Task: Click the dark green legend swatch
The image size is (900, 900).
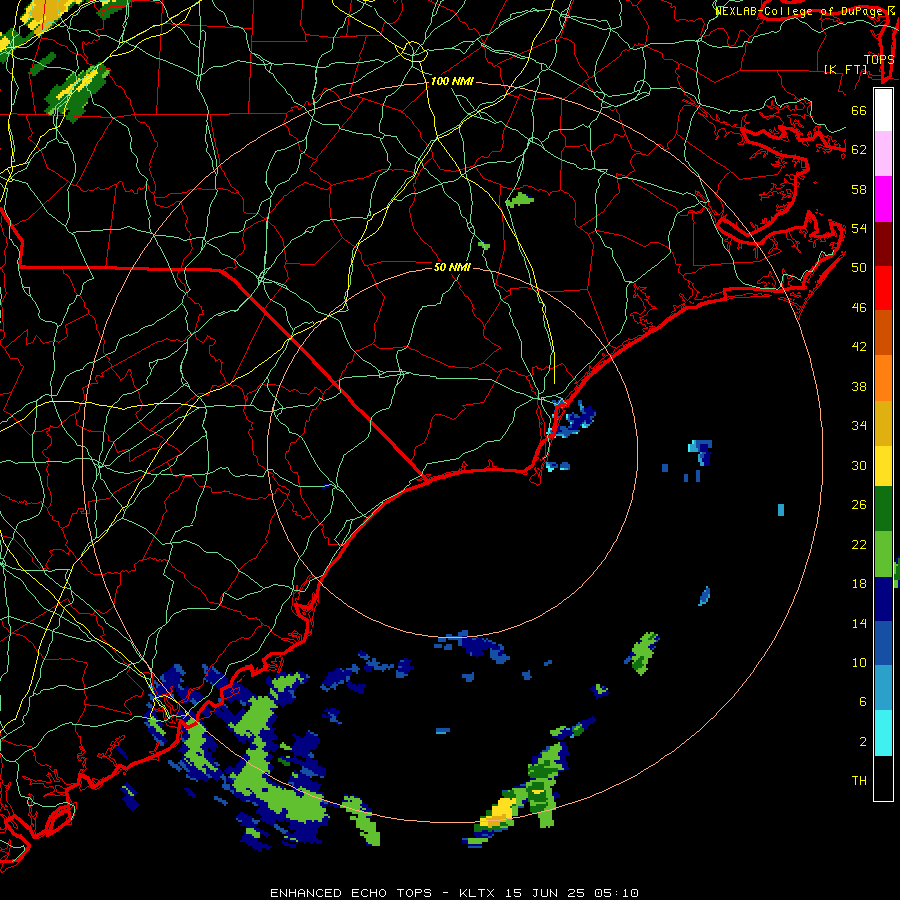Action: [x=883, y=509]
